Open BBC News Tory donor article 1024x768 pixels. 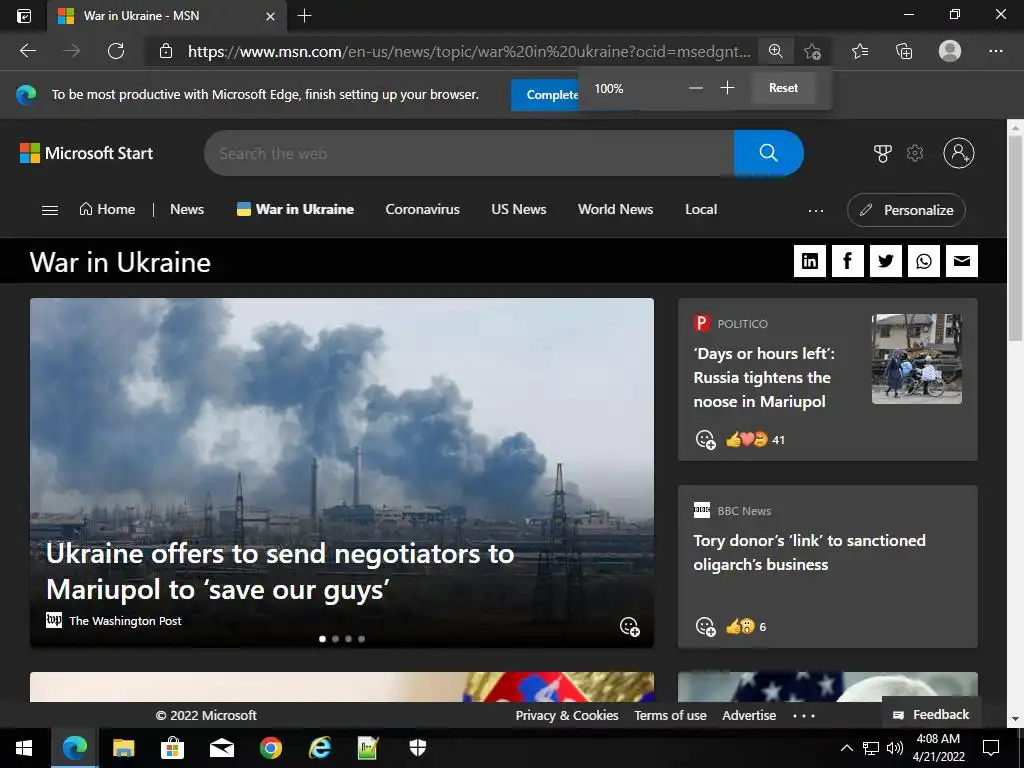coord(809,552)
